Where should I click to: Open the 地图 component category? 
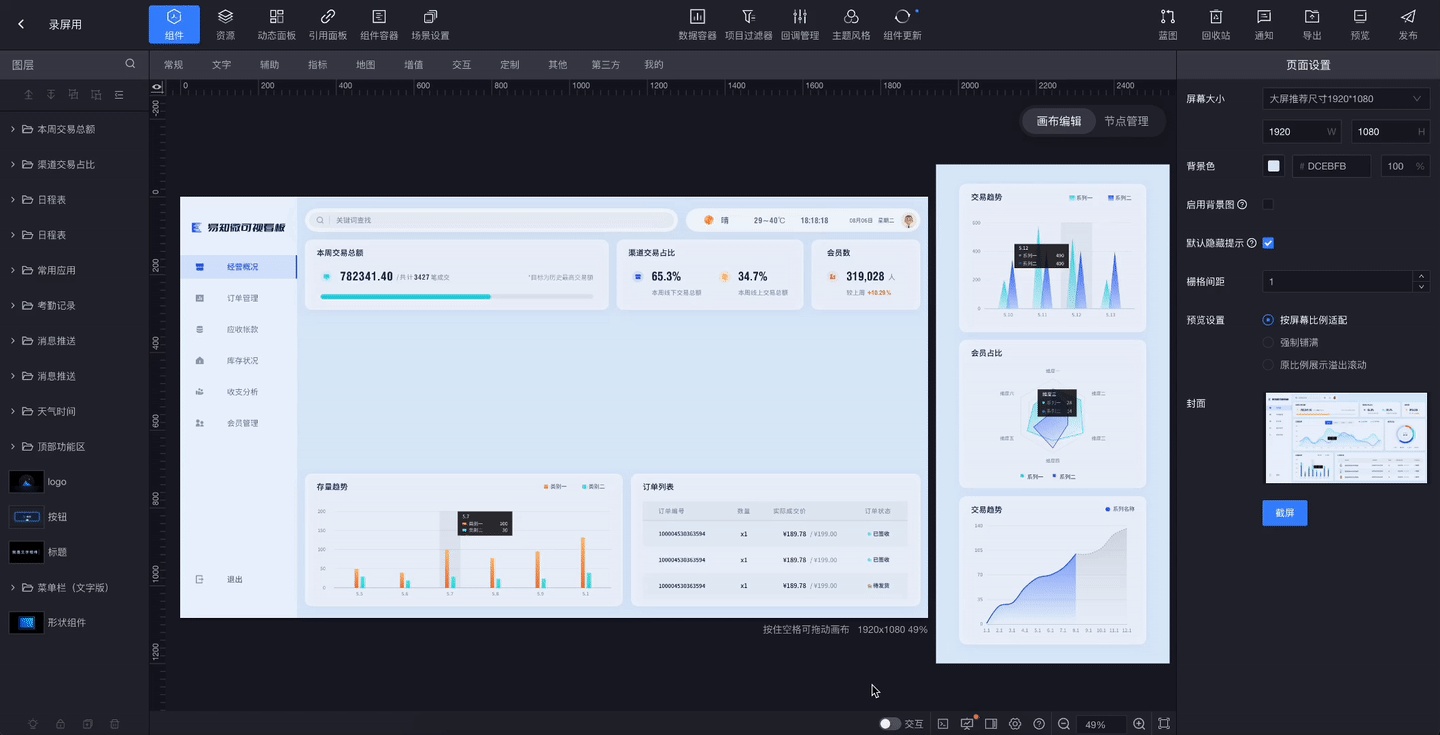[365, 65]
